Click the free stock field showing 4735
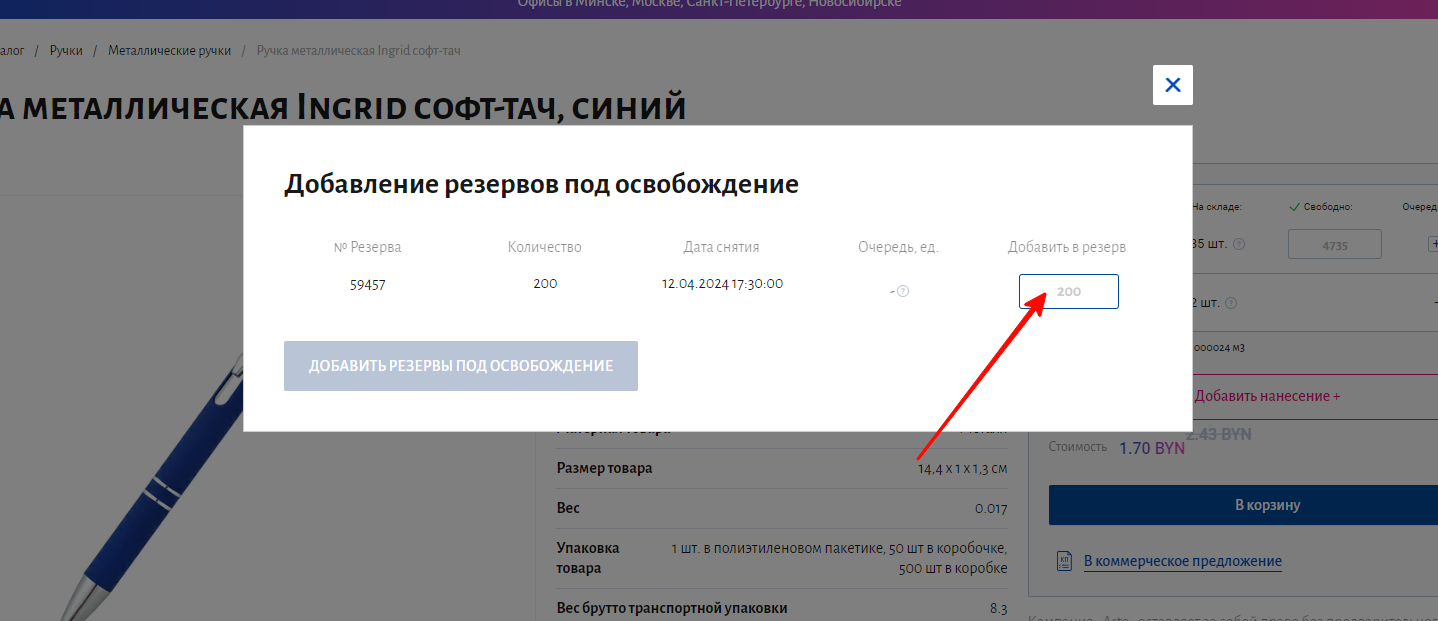 [x=1334, y=245]
